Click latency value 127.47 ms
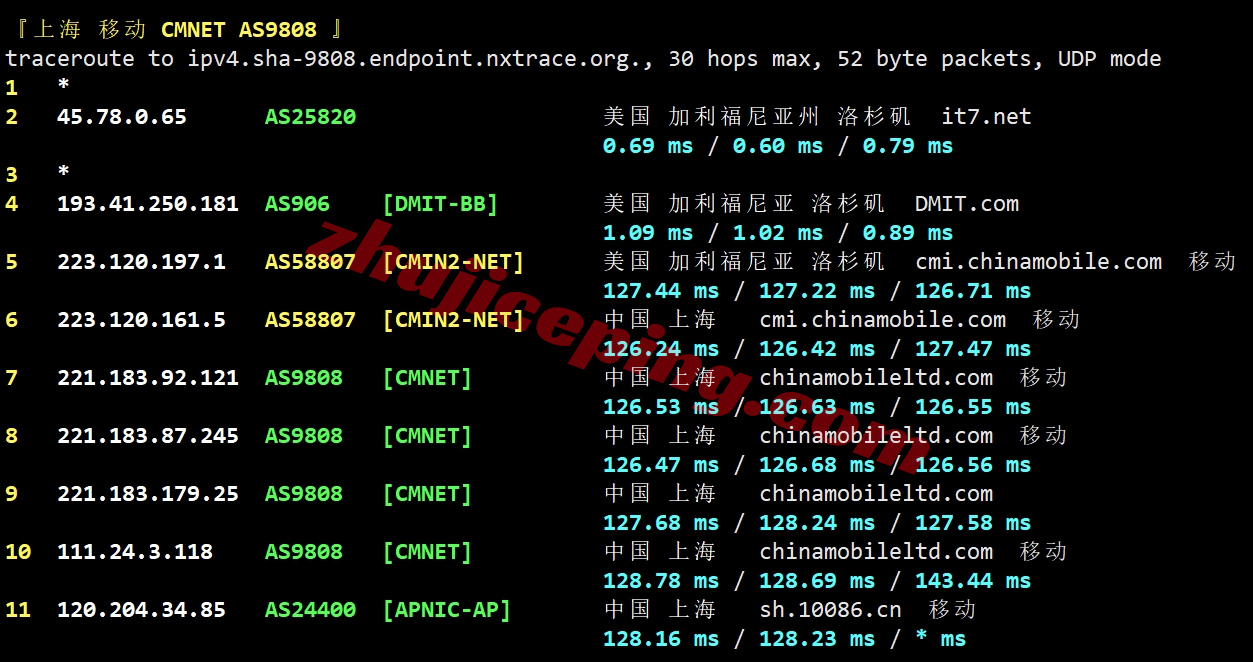1253x662 pixels. [x=973, y=349]
